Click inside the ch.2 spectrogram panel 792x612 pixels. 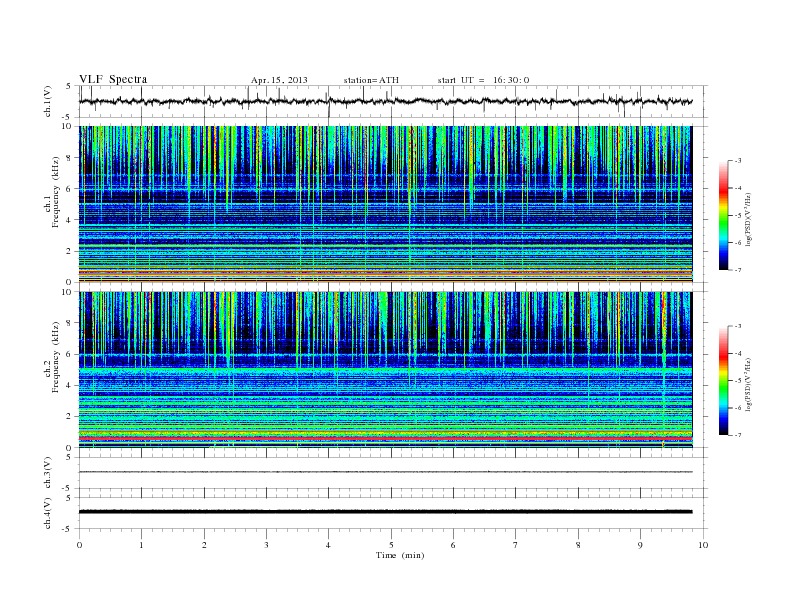(385, 370)
